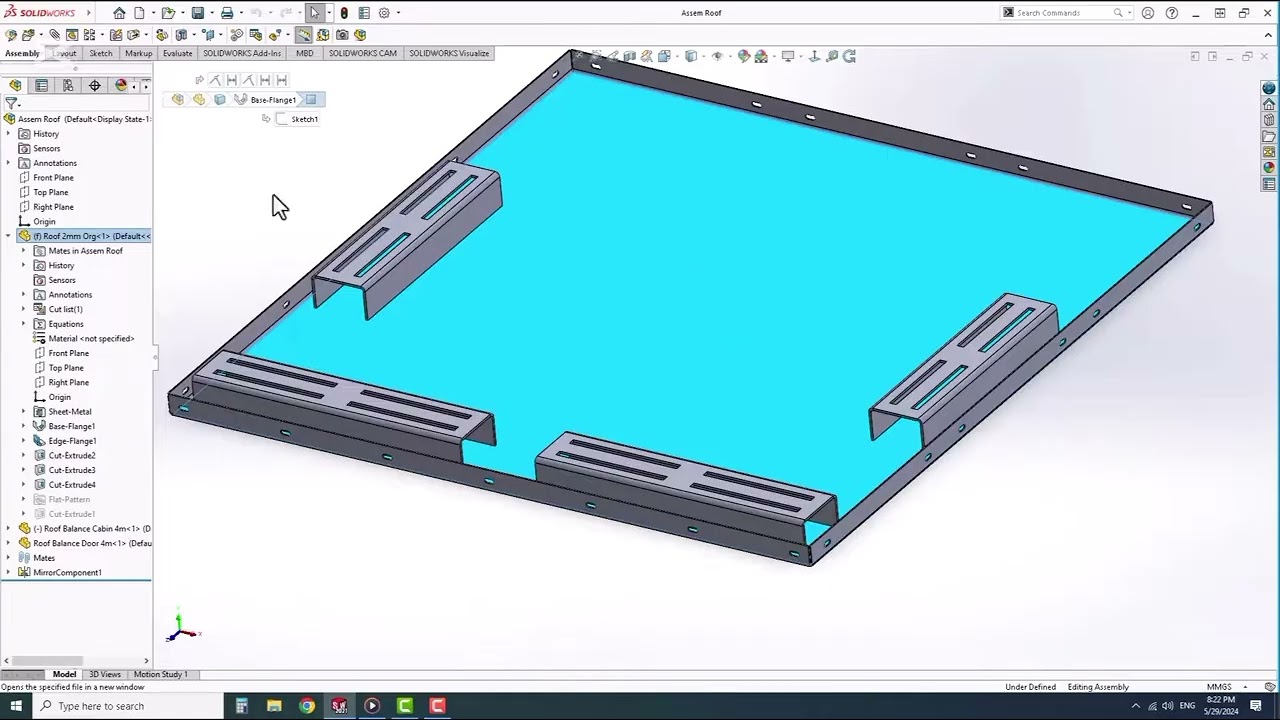
Task: Open the Options gear
Action: pyautogui.click(x=384, y=13)
